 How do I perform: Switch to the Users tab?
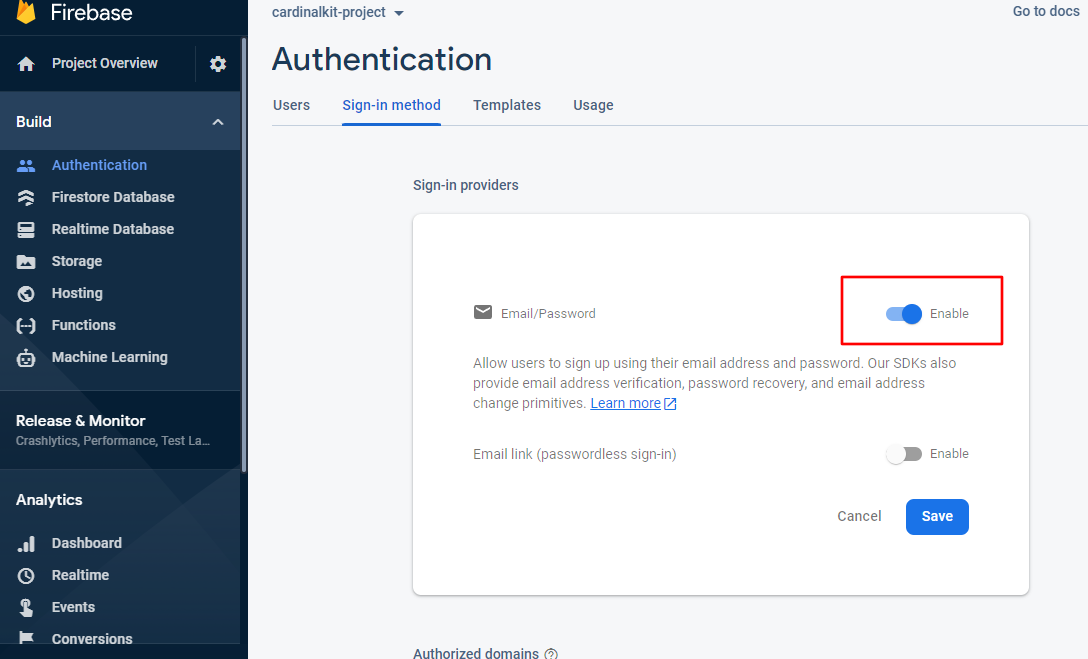point(291,104)
